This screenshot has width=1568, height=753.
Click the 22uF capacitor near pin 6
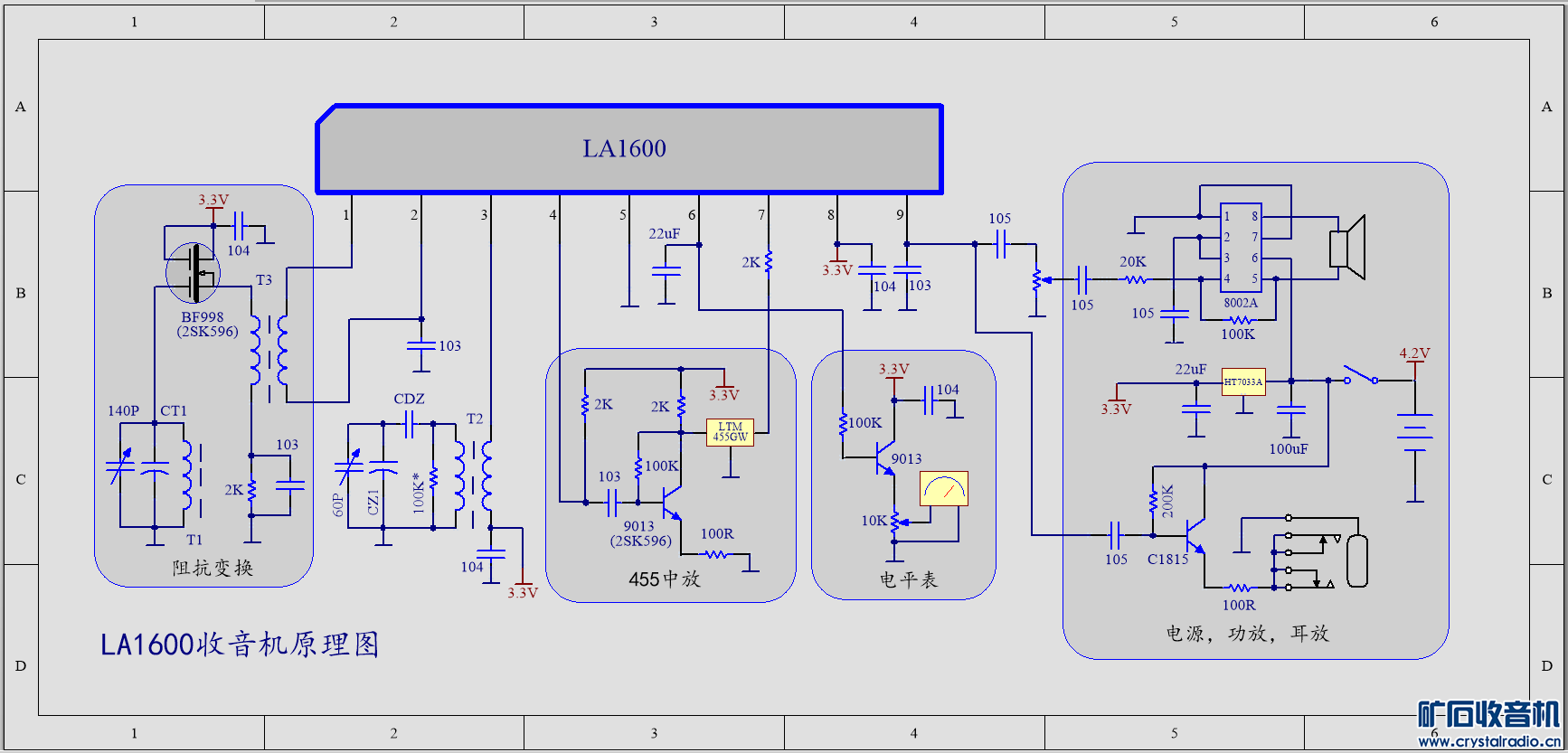coord(666,271)
